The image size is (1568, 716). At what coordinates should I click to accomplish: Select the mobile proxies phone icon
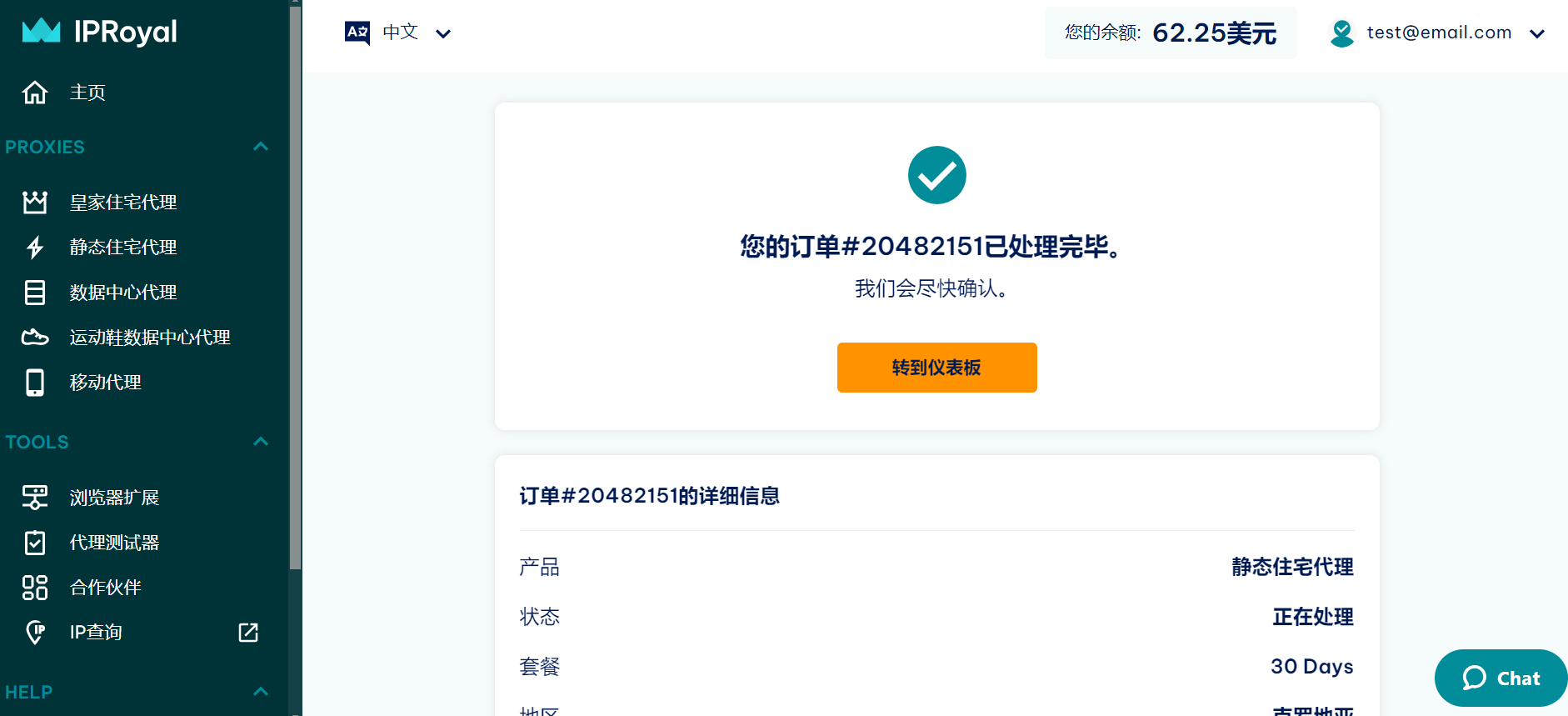coord(35,383)
